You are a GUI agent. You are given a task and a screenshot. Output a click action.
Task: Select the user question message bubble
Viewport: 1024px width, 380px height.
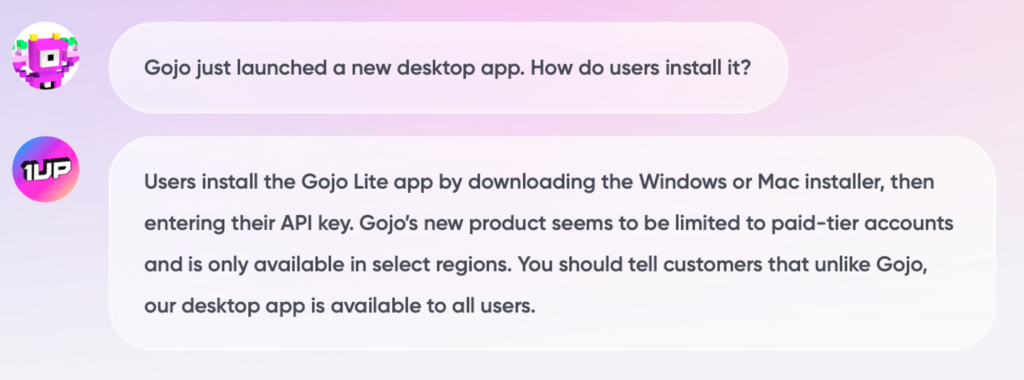448,68
